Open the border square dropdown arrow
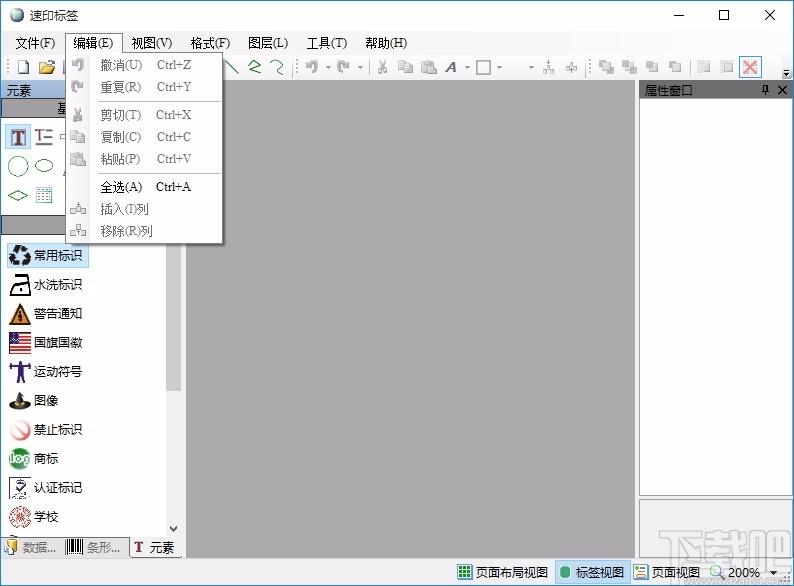The height and width of the screenshot is (586, 794). (499, 67)
